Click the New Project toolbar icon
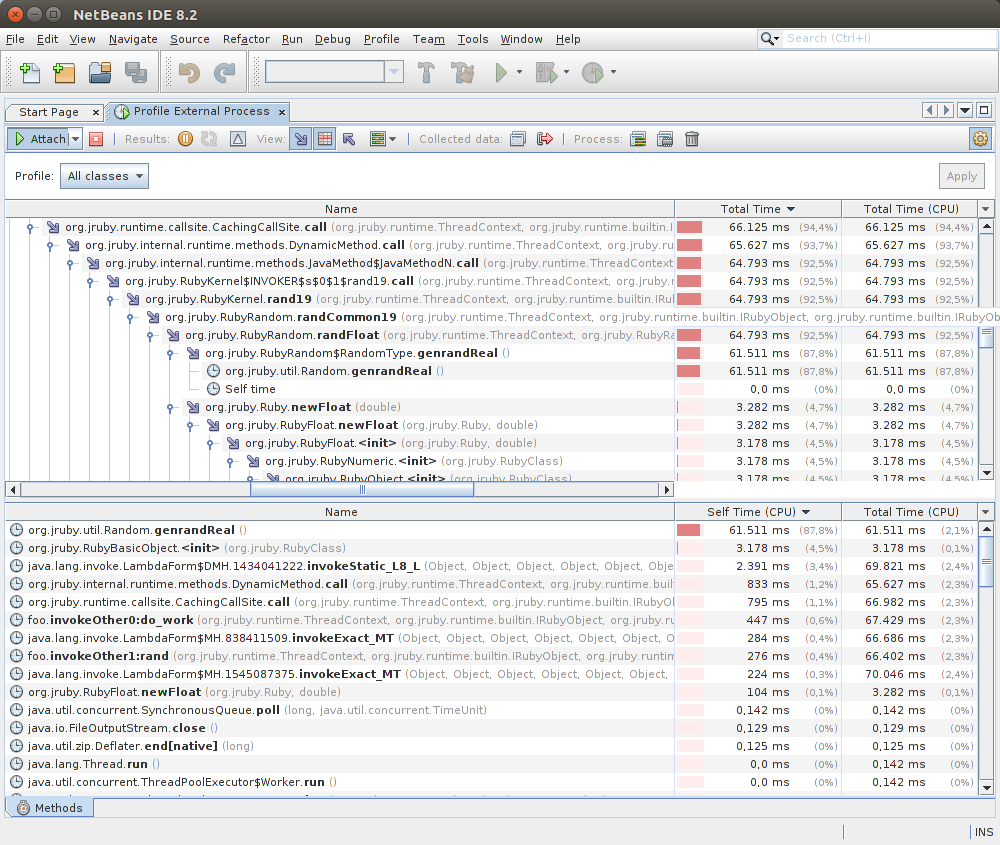Viewport: 1000px width, 845px height. click(x=64, y=73)
